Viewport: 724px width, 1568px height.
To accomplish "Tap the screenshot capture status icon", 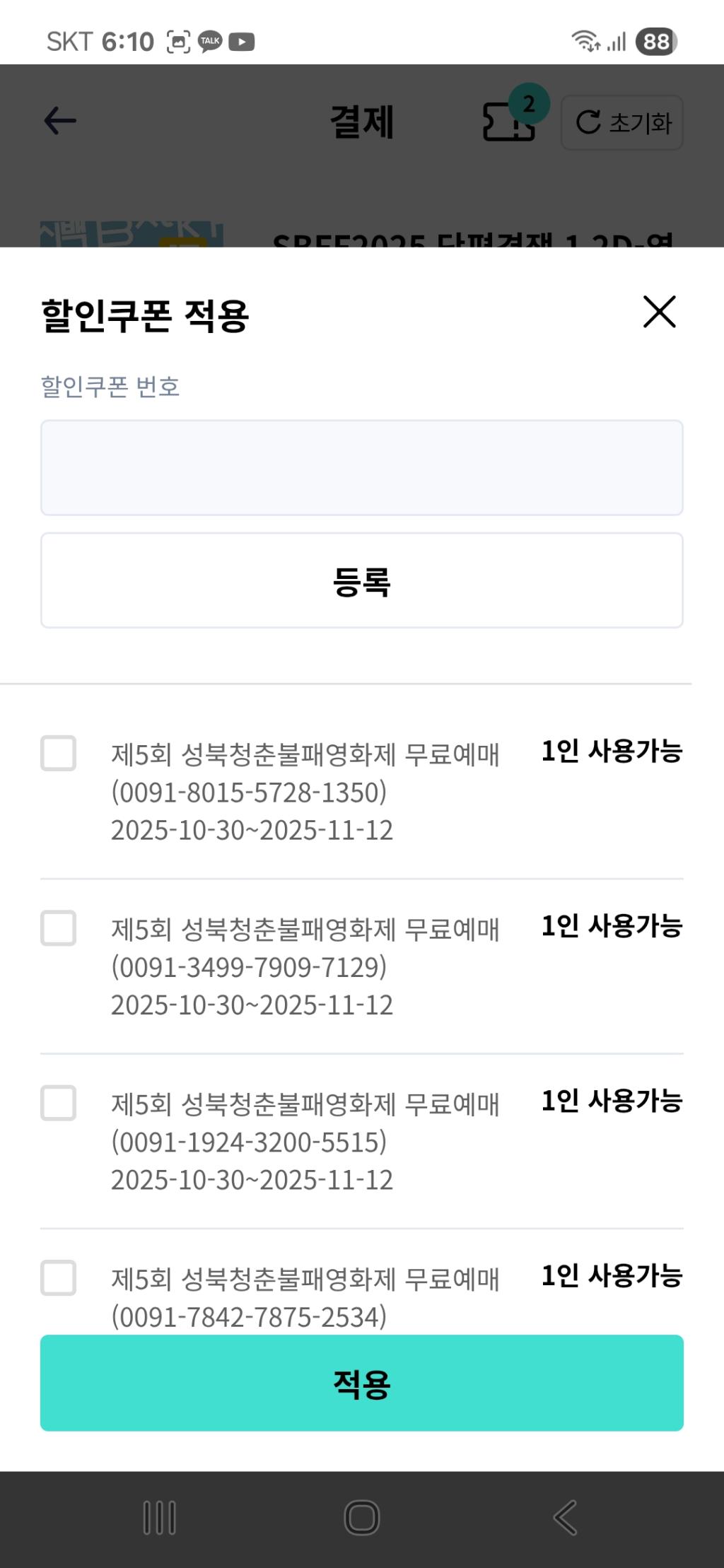I will (x=178, y=42).
